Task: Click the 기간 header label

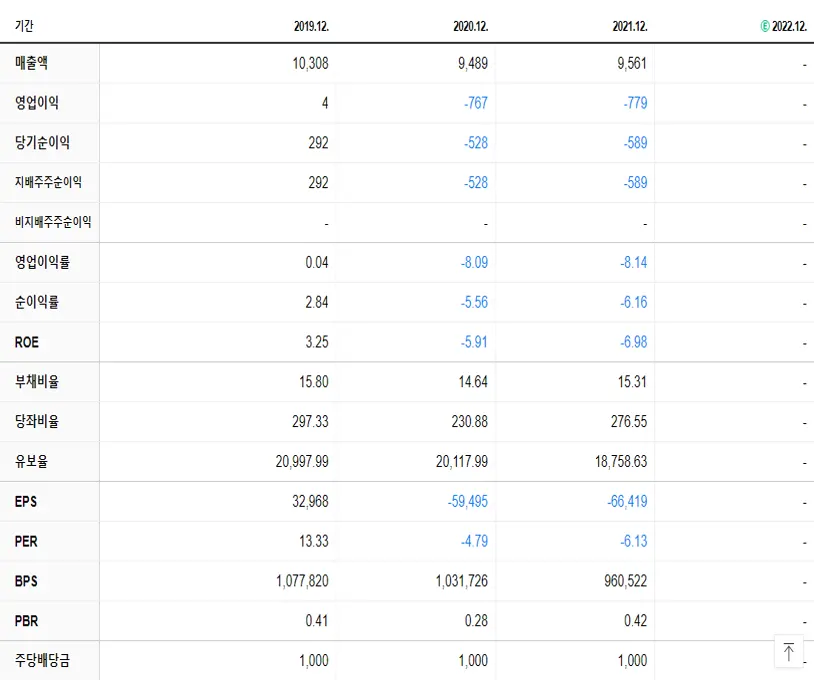Action: tap(24, 25)
